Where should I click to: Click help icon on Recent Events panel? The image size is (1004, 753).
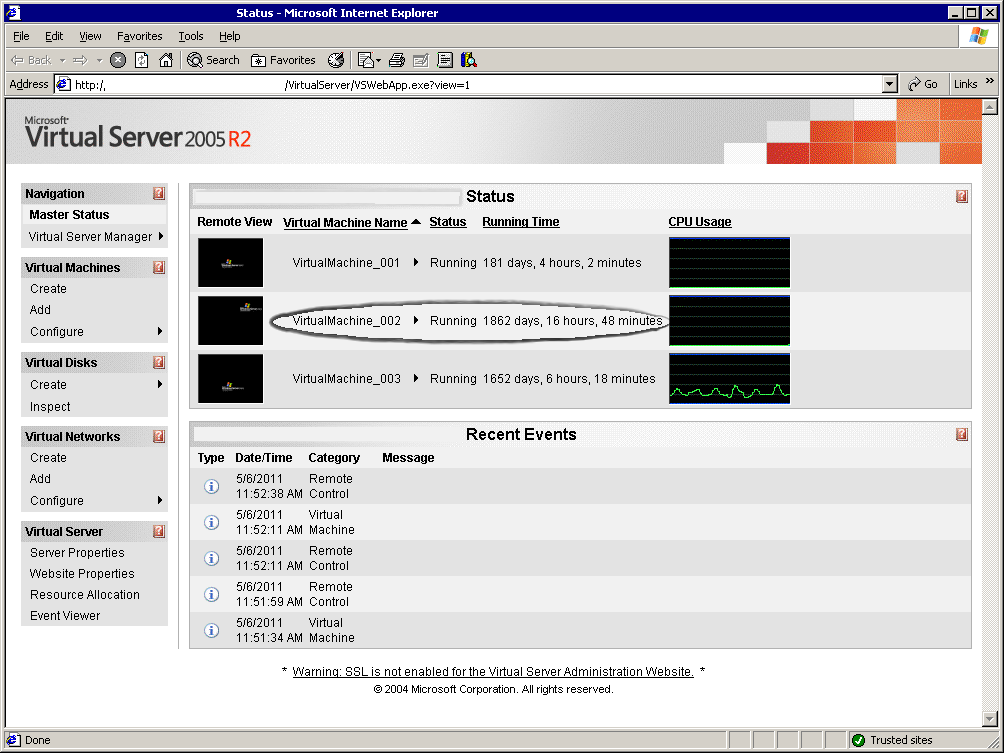click(961, 435)
